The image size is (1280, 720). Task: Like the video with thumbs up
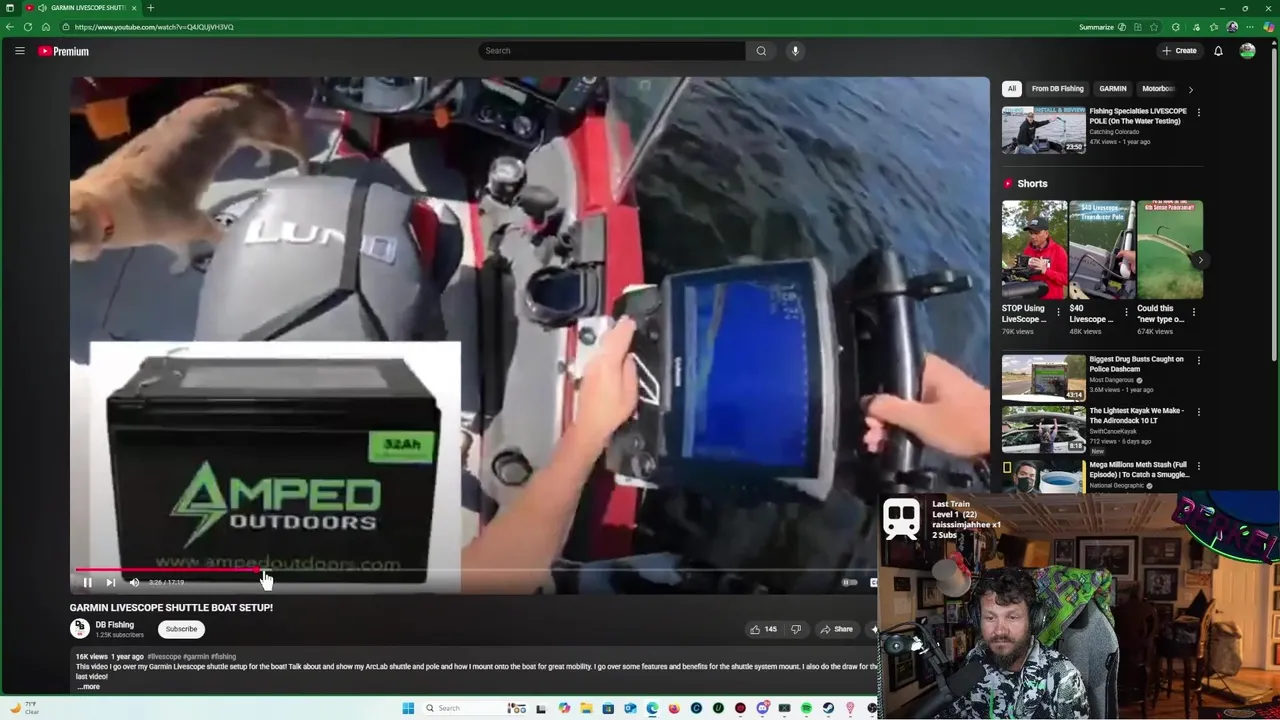coord(763,629)
